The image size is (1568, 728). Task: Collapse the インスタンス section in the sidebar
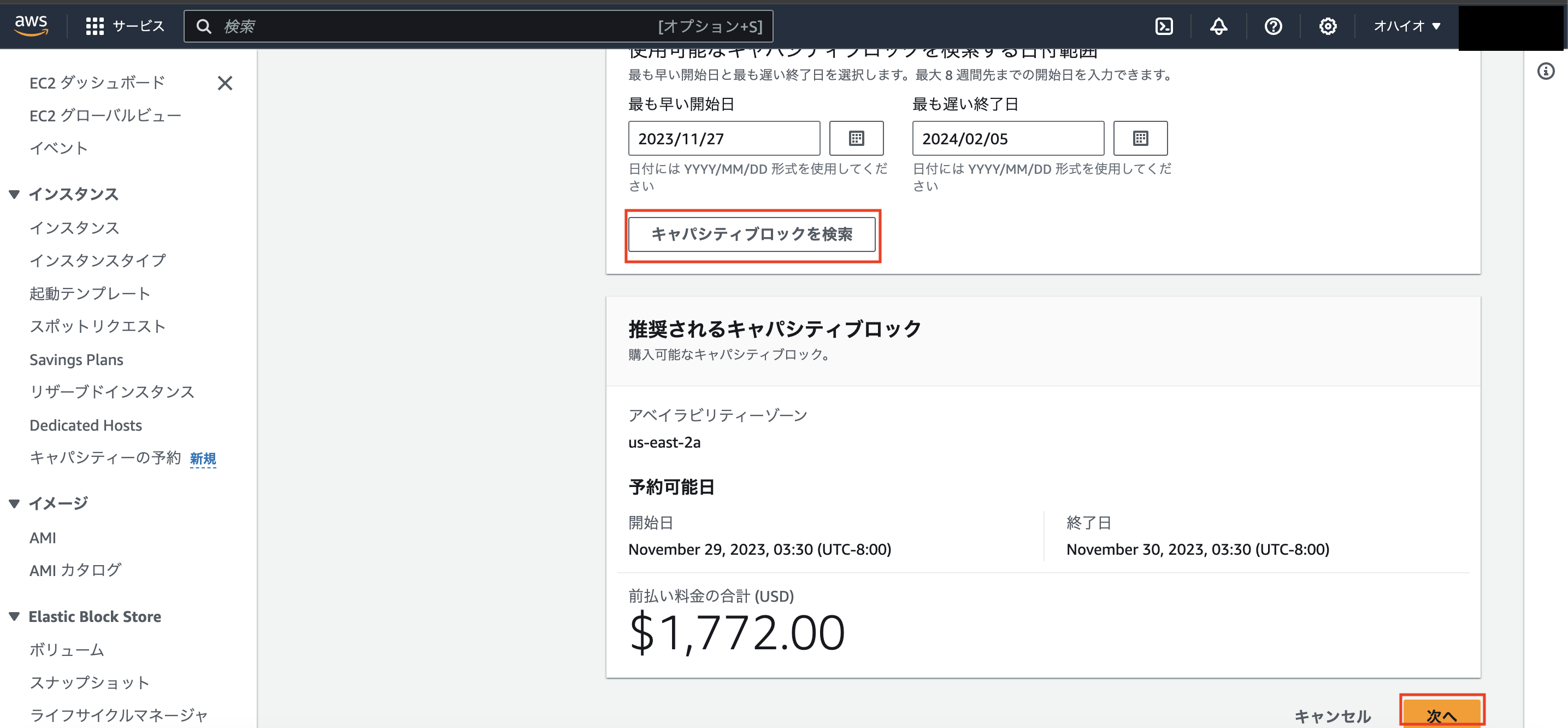tap(14, 194)
